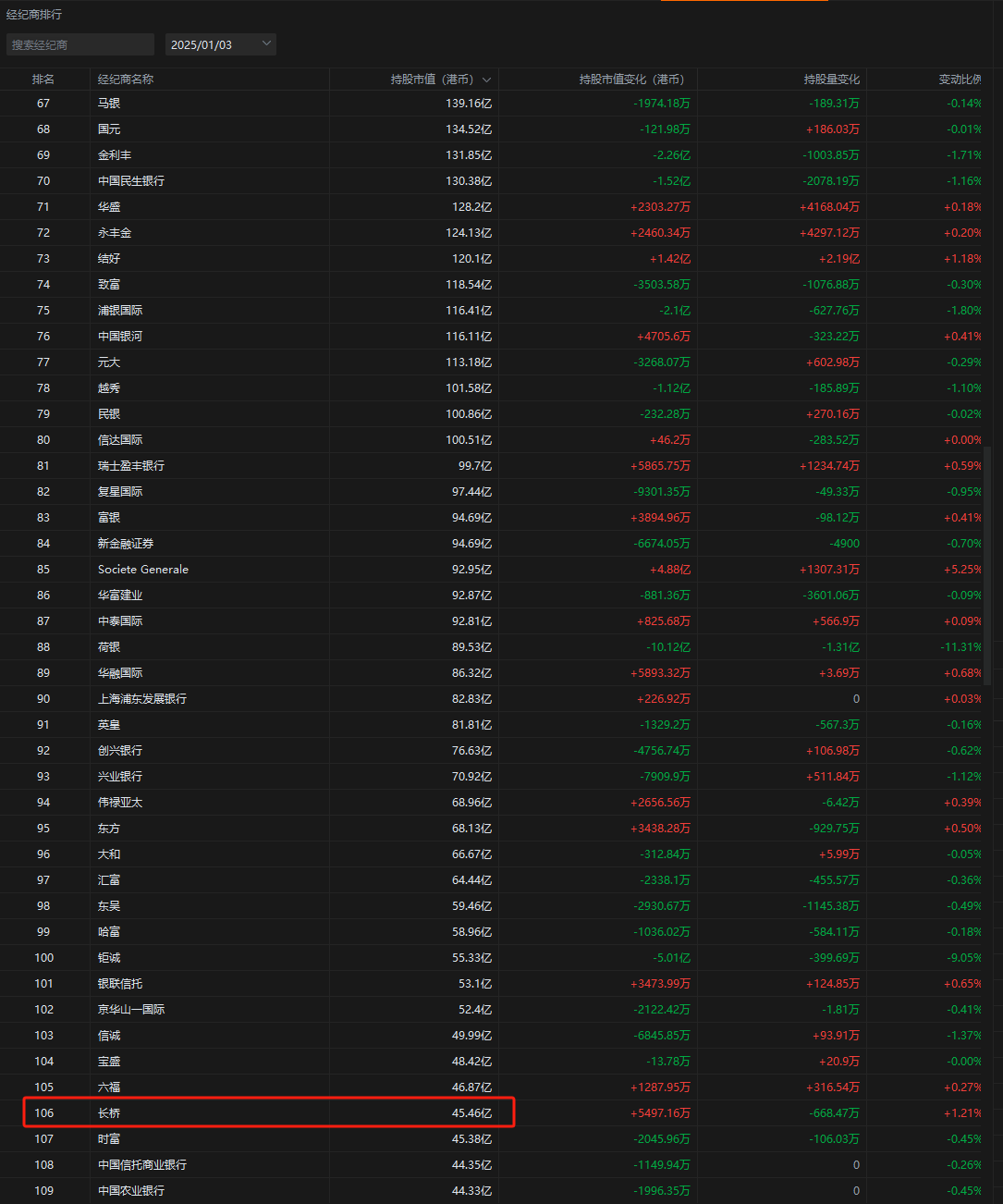Select broker 民银
This screenshot has height=1204, width=1003.
(x=109, y=414)
